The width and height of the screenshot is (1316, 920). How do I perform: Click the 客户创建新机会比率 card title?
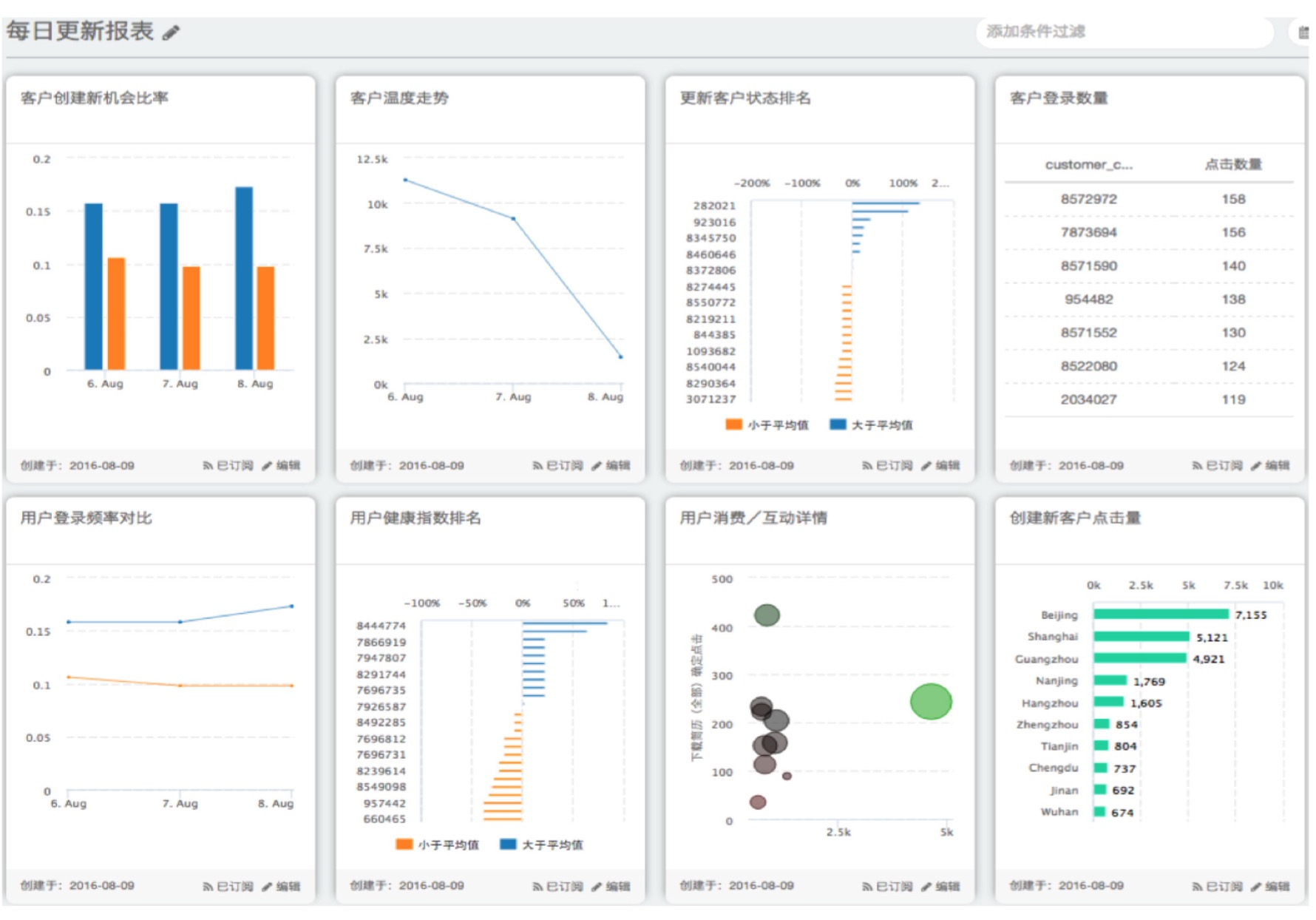point(95,98)
